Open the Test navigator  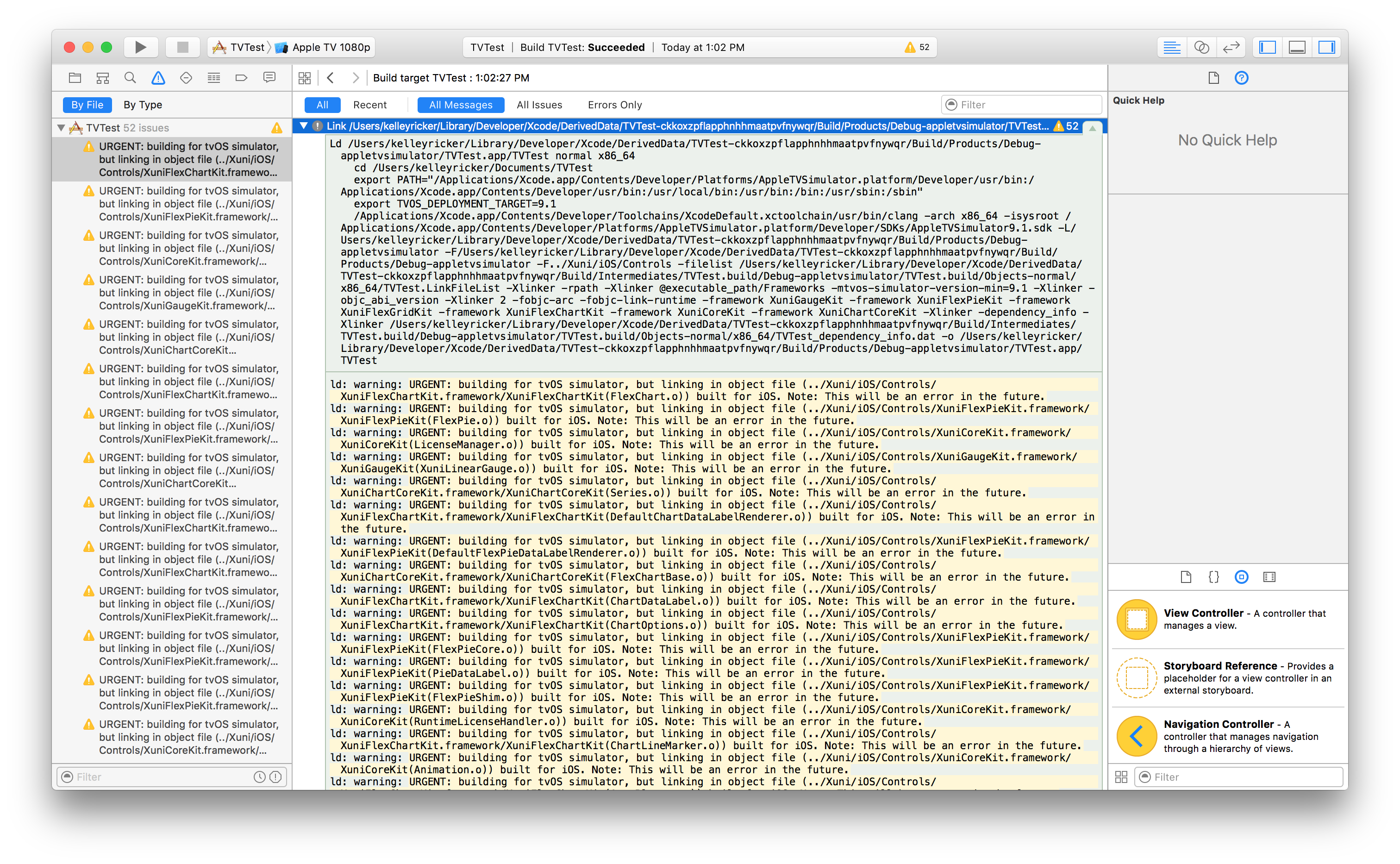pos(186,78)
